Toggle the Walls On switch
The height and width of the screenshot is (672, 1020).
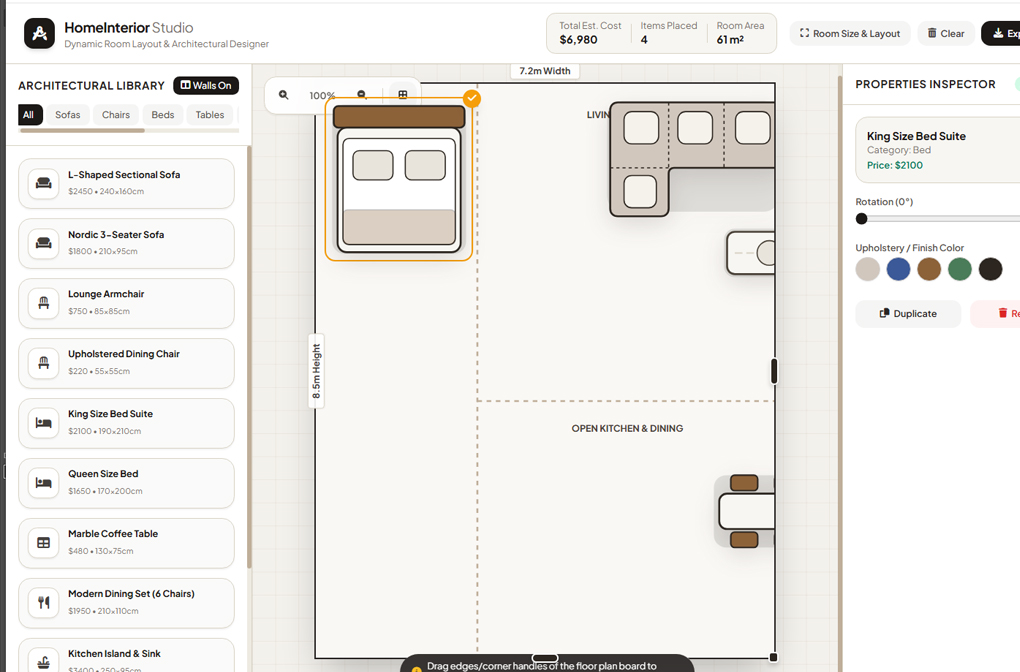(206, 85)
